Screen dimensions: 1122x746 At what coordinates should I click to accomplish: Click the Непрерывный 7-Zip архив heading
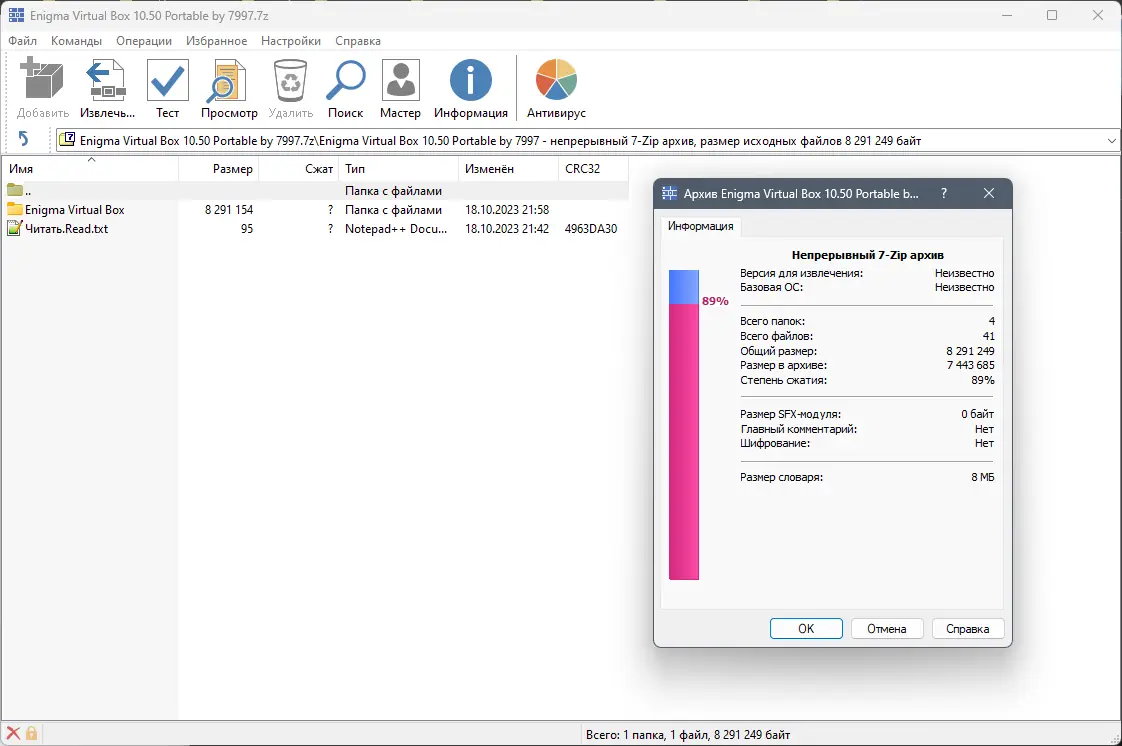pyautogui.click(x=867, y=255)
